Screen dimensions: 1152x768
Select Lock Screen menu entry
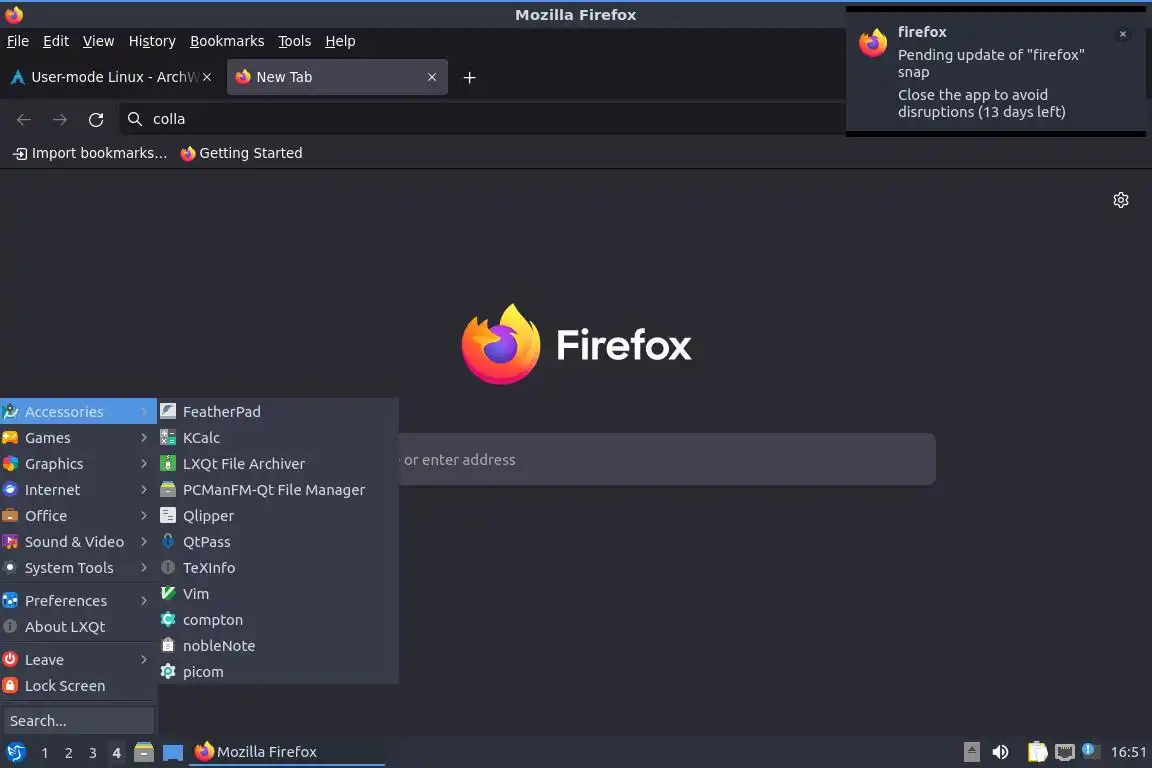77,686
